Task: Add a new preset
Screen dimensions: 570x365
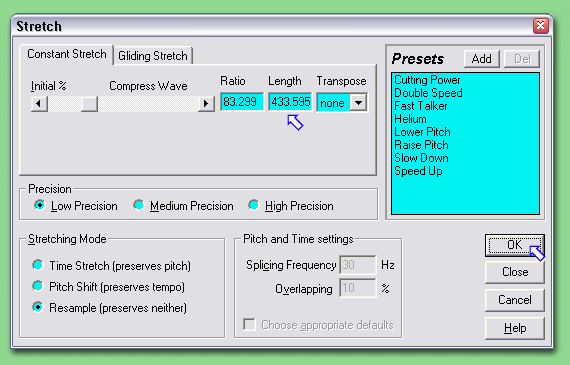Action: click(x=482, y=59)
